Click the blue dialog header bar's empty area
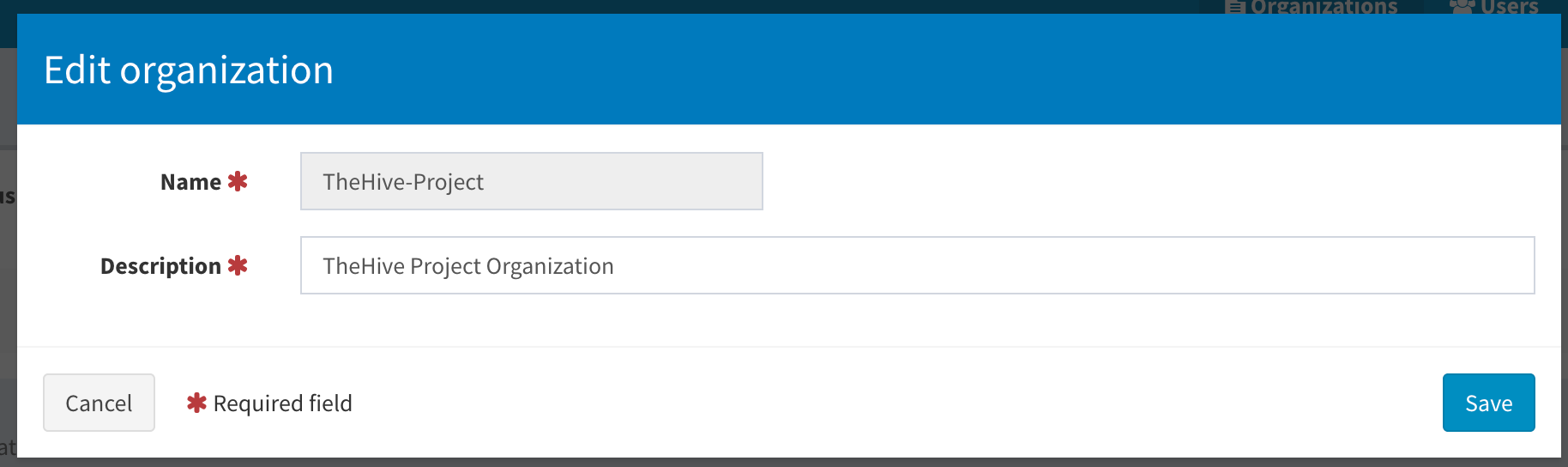Screen dimensions: 1568x467 [x=944, y=70]
